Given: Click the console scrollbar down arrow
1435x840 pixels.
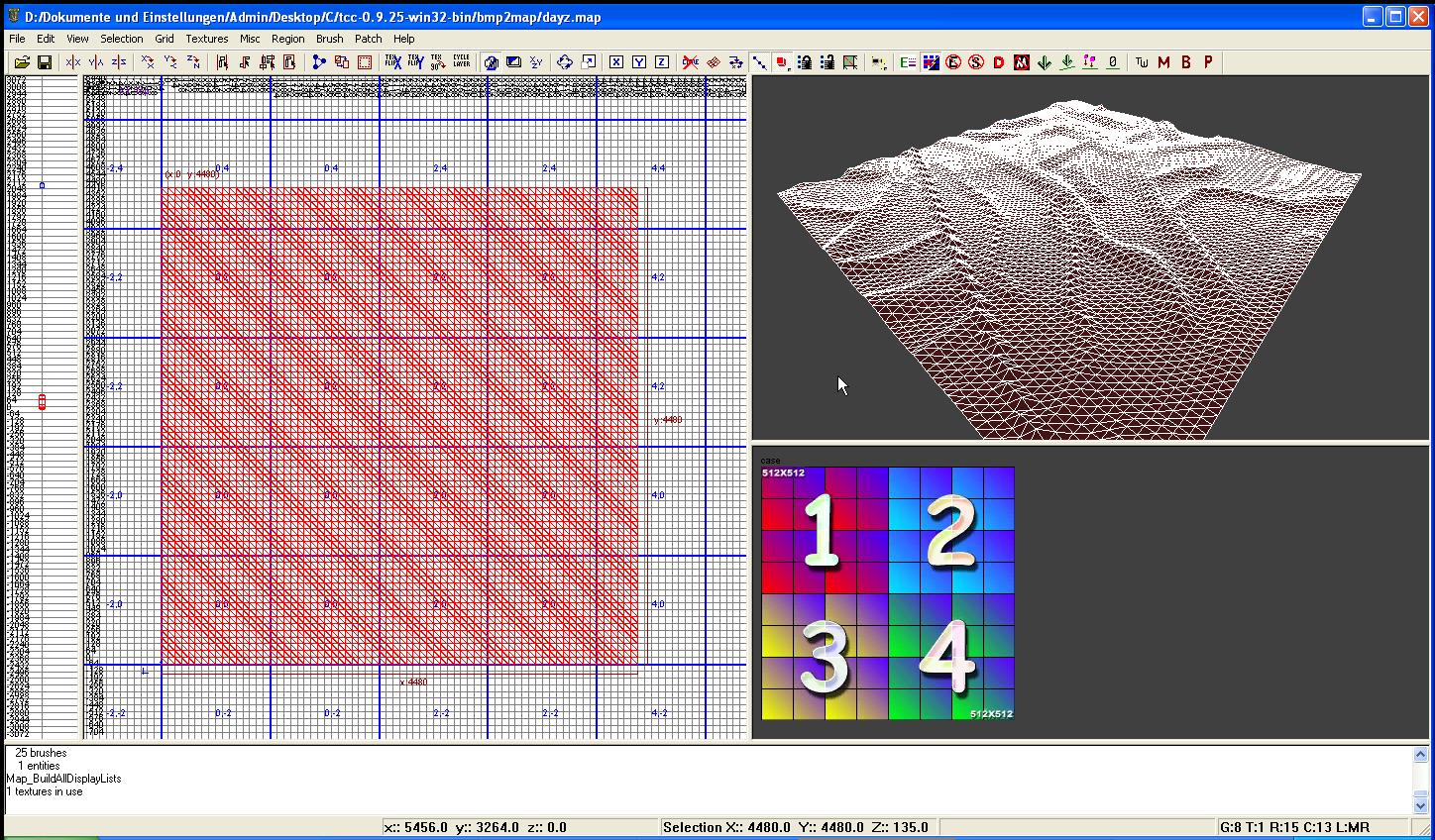Looking at the screenshot, I should [1421, 806].
